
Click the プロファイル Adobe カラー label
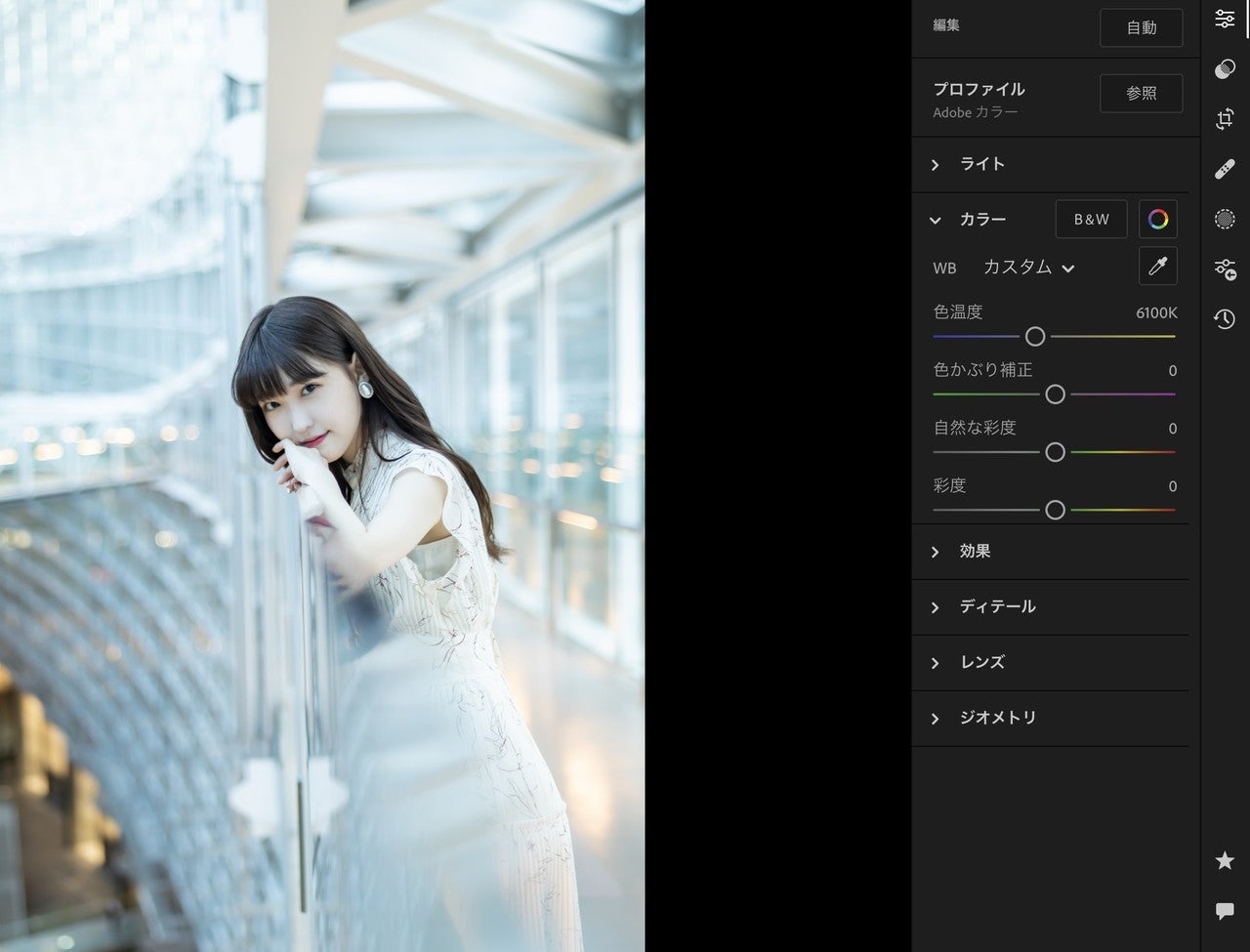coord(979,100)
